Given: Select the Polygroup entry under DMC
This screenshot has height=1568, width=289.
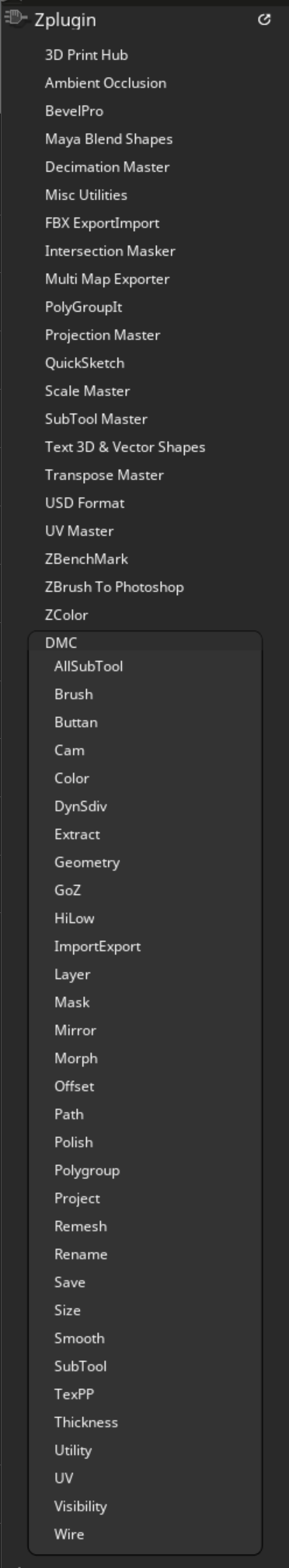Looking at the screenshot, I should pyautogui.click(x=87, y=1171).
